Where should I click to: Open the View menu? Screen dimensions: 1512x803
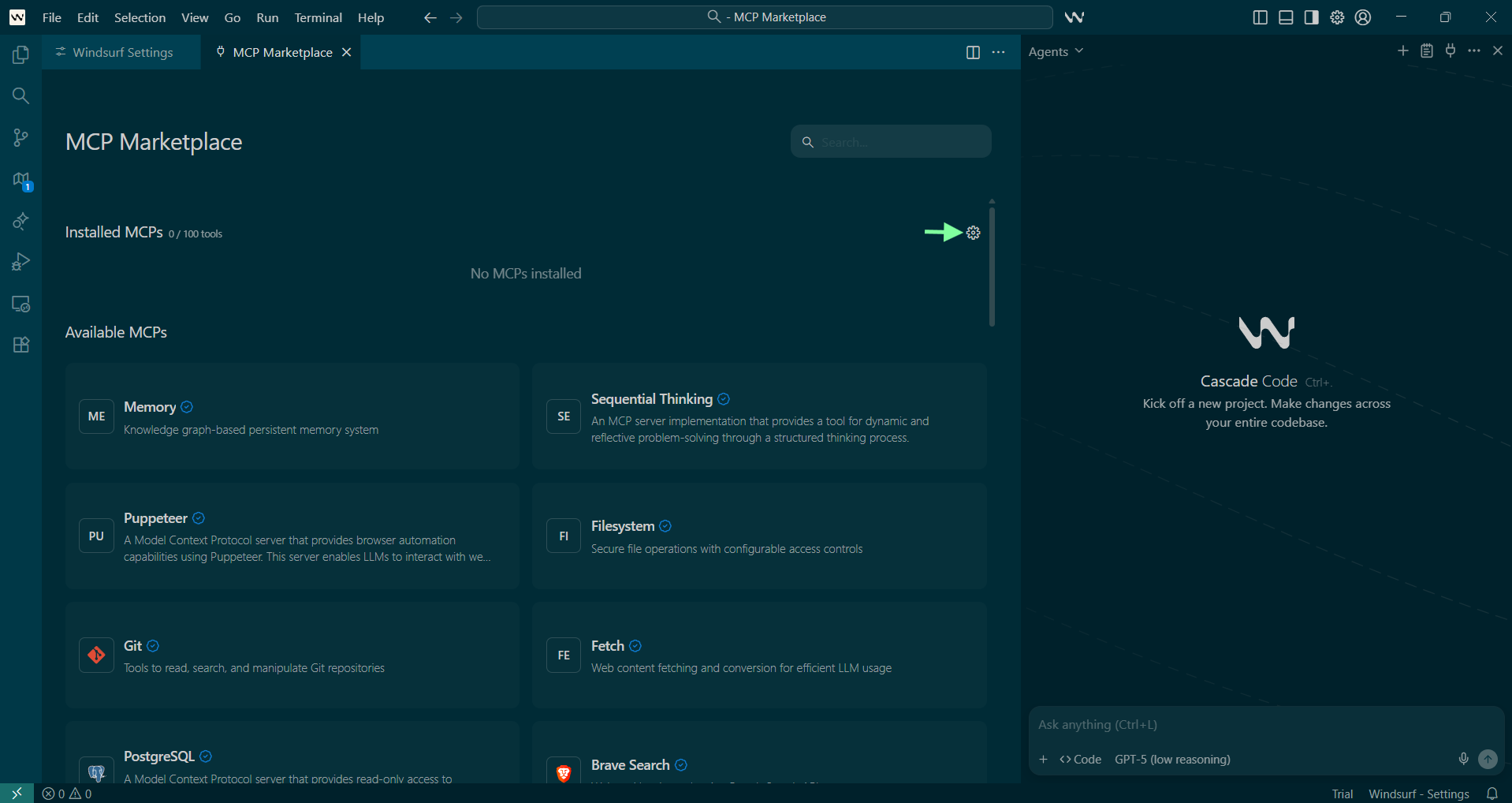click(195, 17)
